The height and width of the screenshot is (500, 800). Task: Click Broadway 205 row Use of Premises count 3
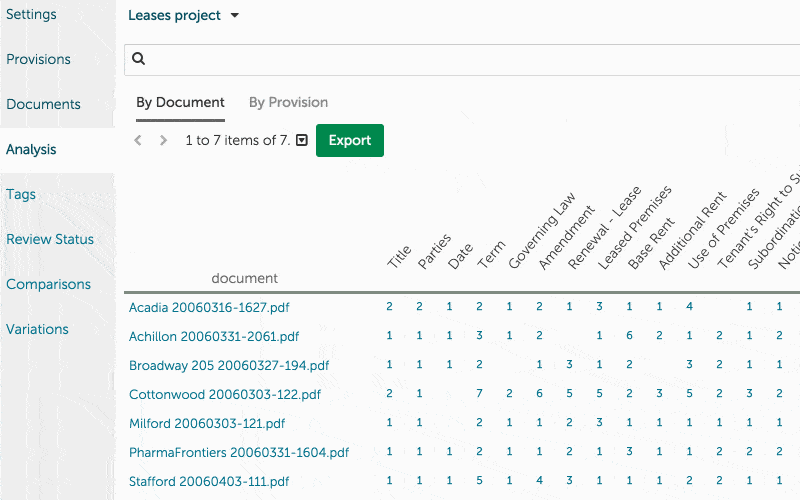click(x=689, y=365)
